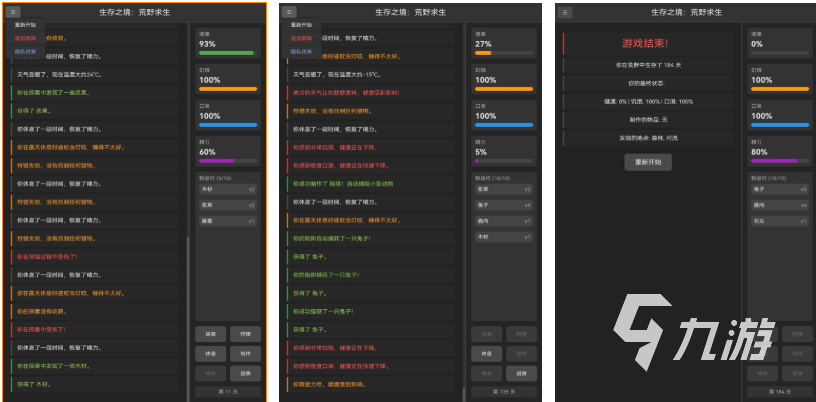Click 休息 rest button in Day 135 panel
This screenshot has width=816, height=402.
(487, 354)
